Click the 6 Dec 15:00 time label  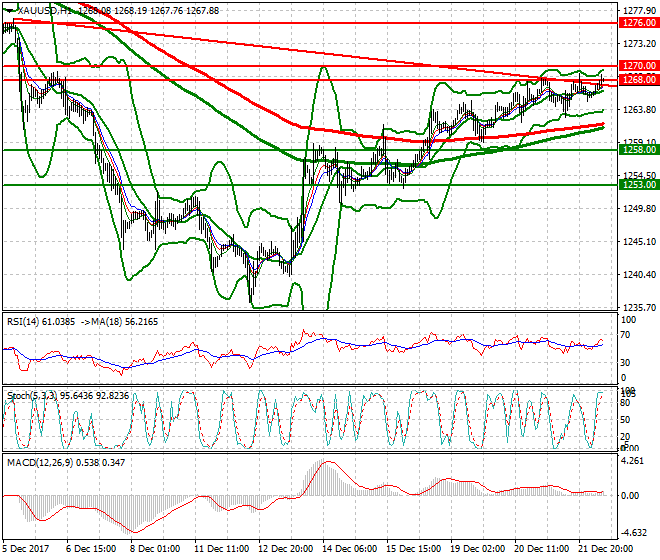[x=91, y=549]
